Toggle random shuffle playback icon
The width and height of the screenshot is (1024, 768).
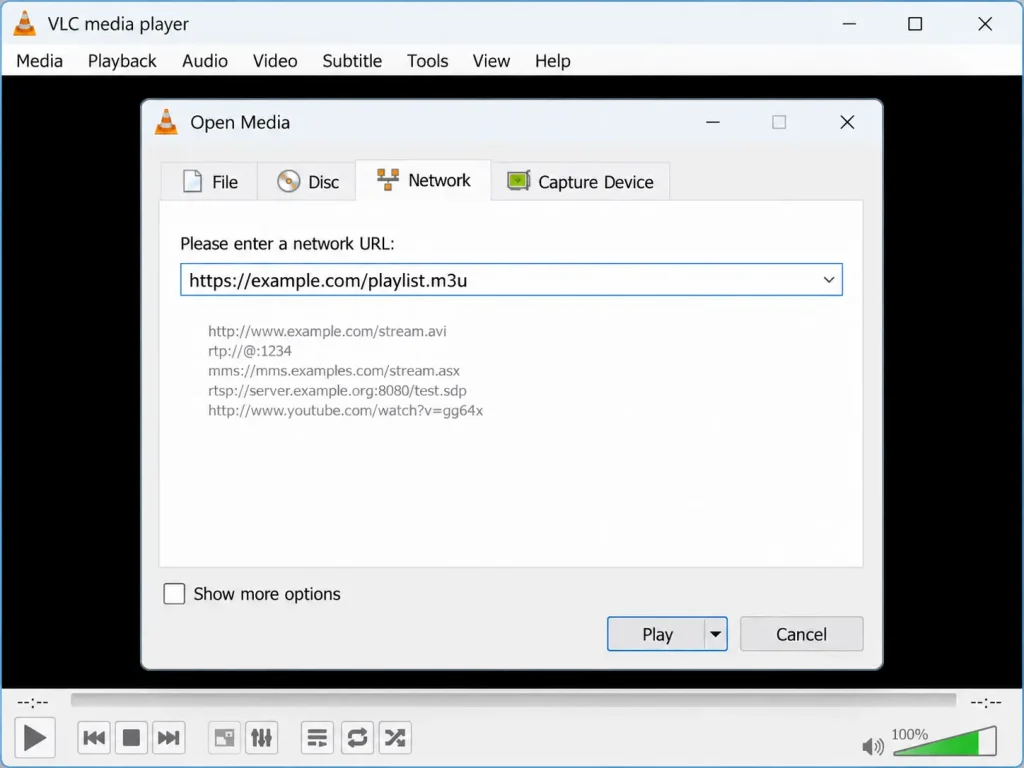pyautogui.click(x=395, y=738)
